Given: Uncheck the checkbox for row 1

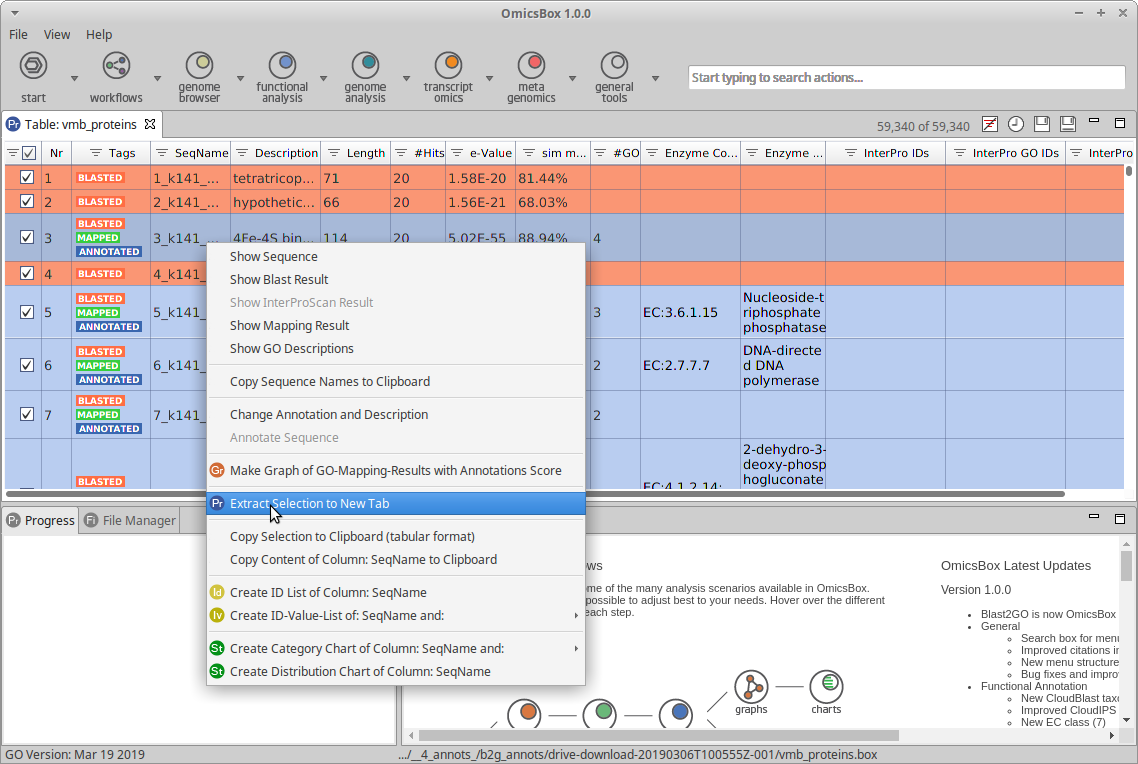Looking at the screenshot, I should [x=27, y=178].
